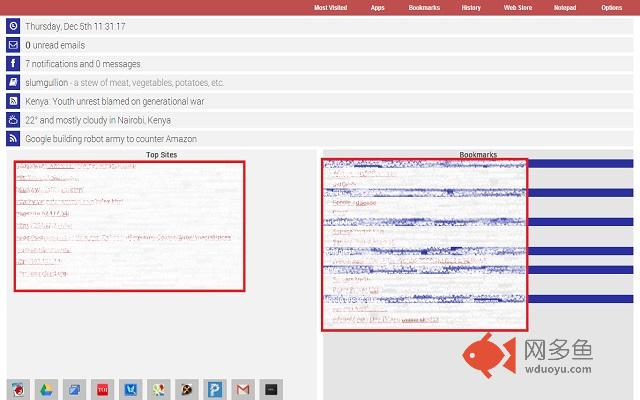Viewport: 640px width, 400px height.
Task: Open the Google Maps app icon
Action: click(x=157, y=389)
